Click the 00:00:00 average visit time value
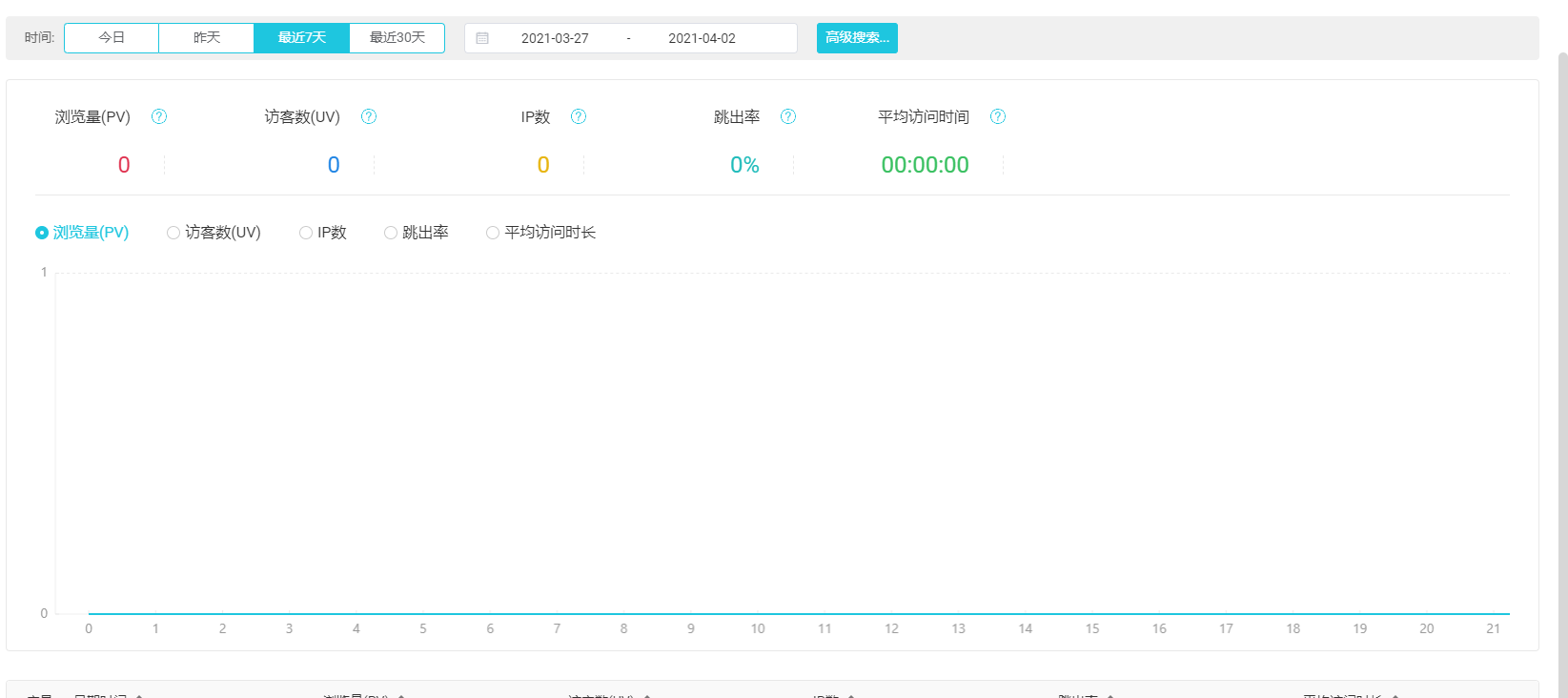This screenshot has width=1568, height=698. (925, 165)
